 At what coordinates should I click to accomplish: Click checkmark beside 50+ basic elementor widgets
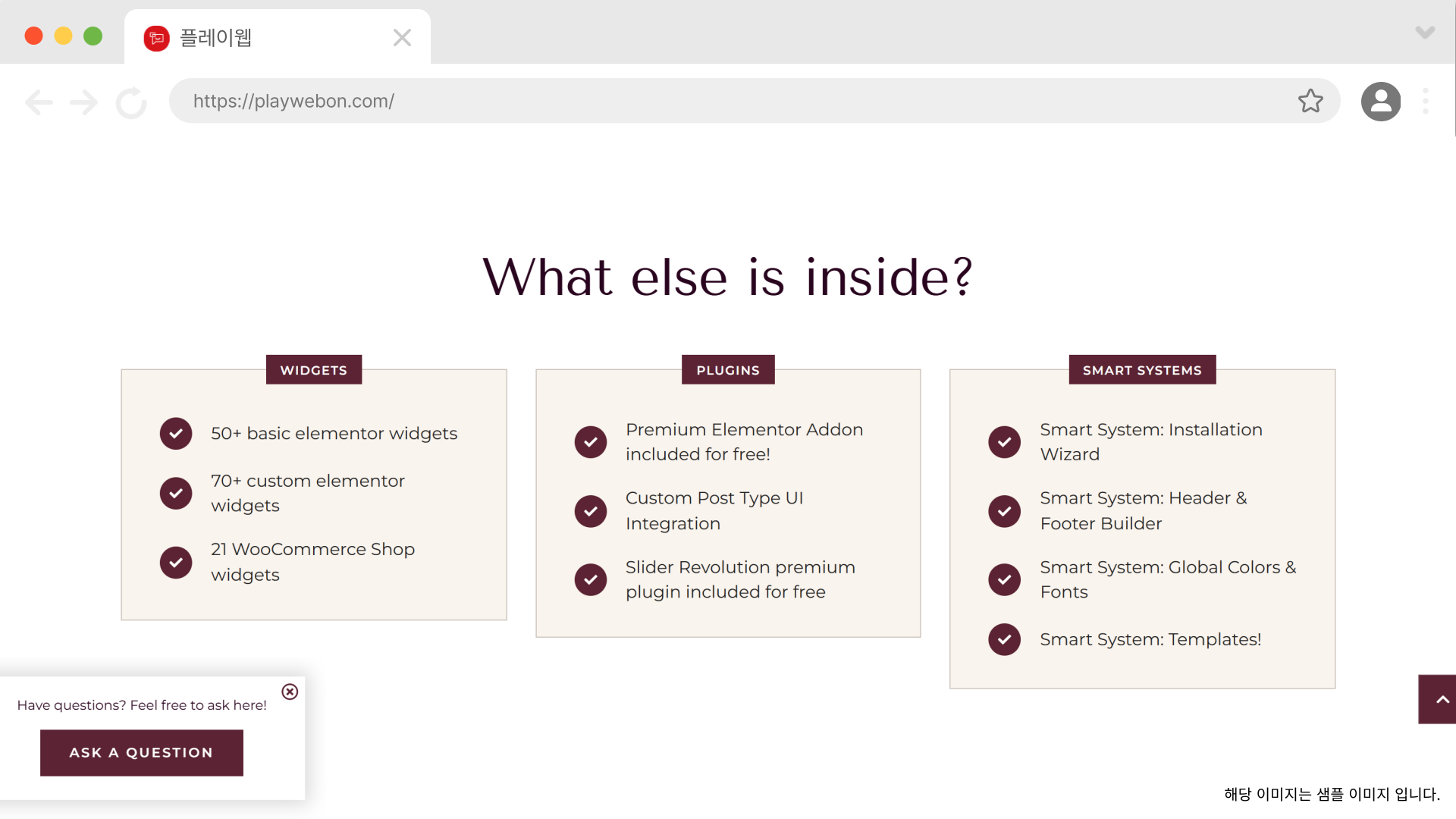click(x=176, y=434)
